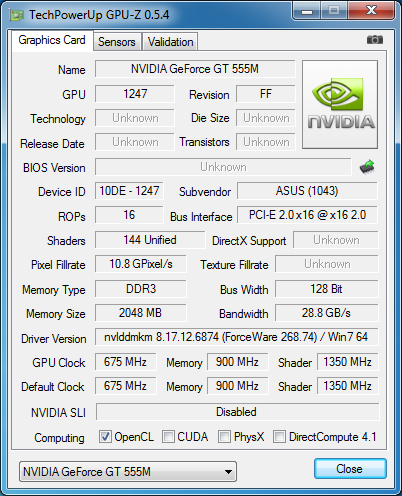Select the Graphics Card tab
This screenshot has width=402, height=496.
tap(52, 40)
